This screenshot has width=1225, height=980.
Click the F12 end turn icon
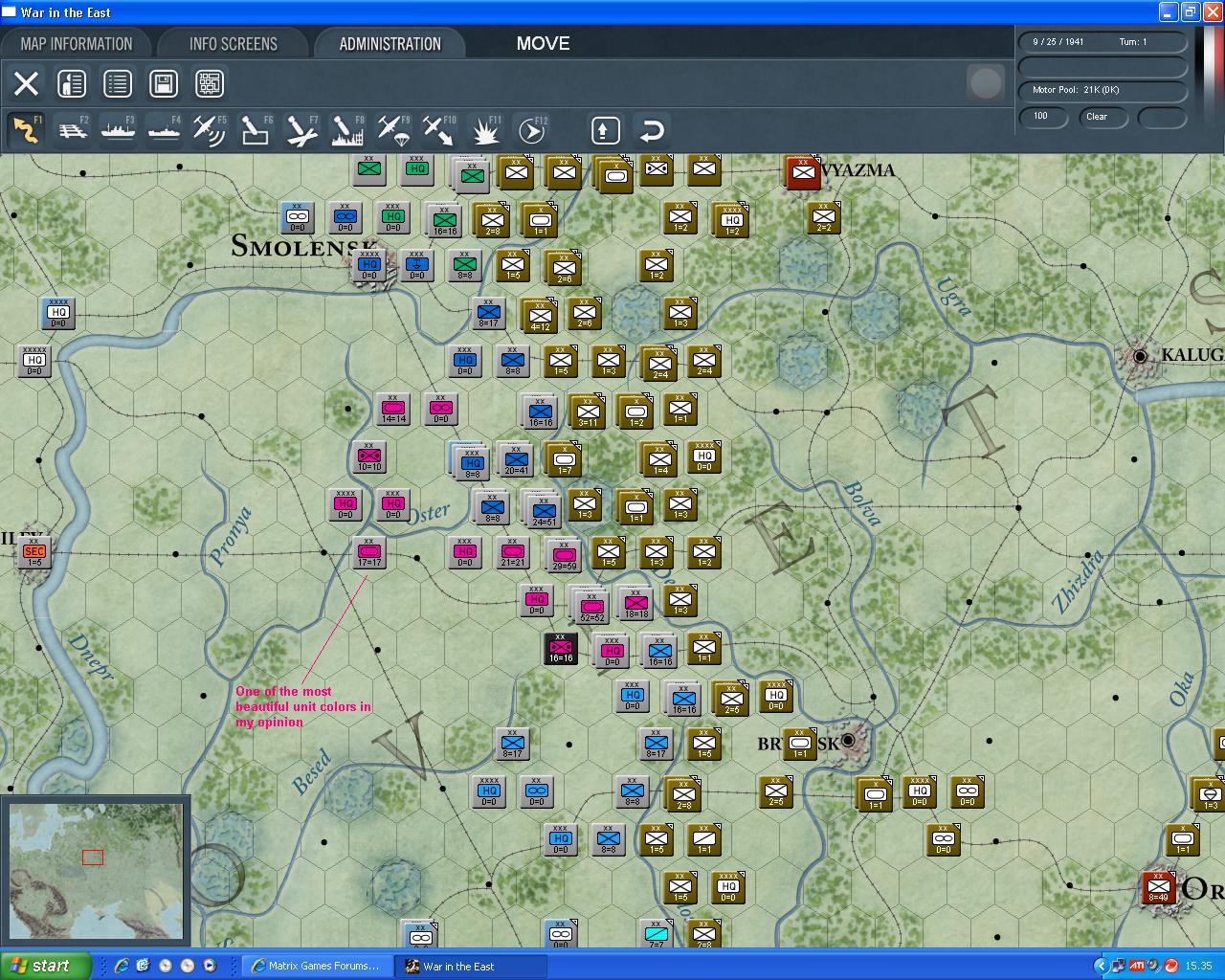click(x=531, y=130)
